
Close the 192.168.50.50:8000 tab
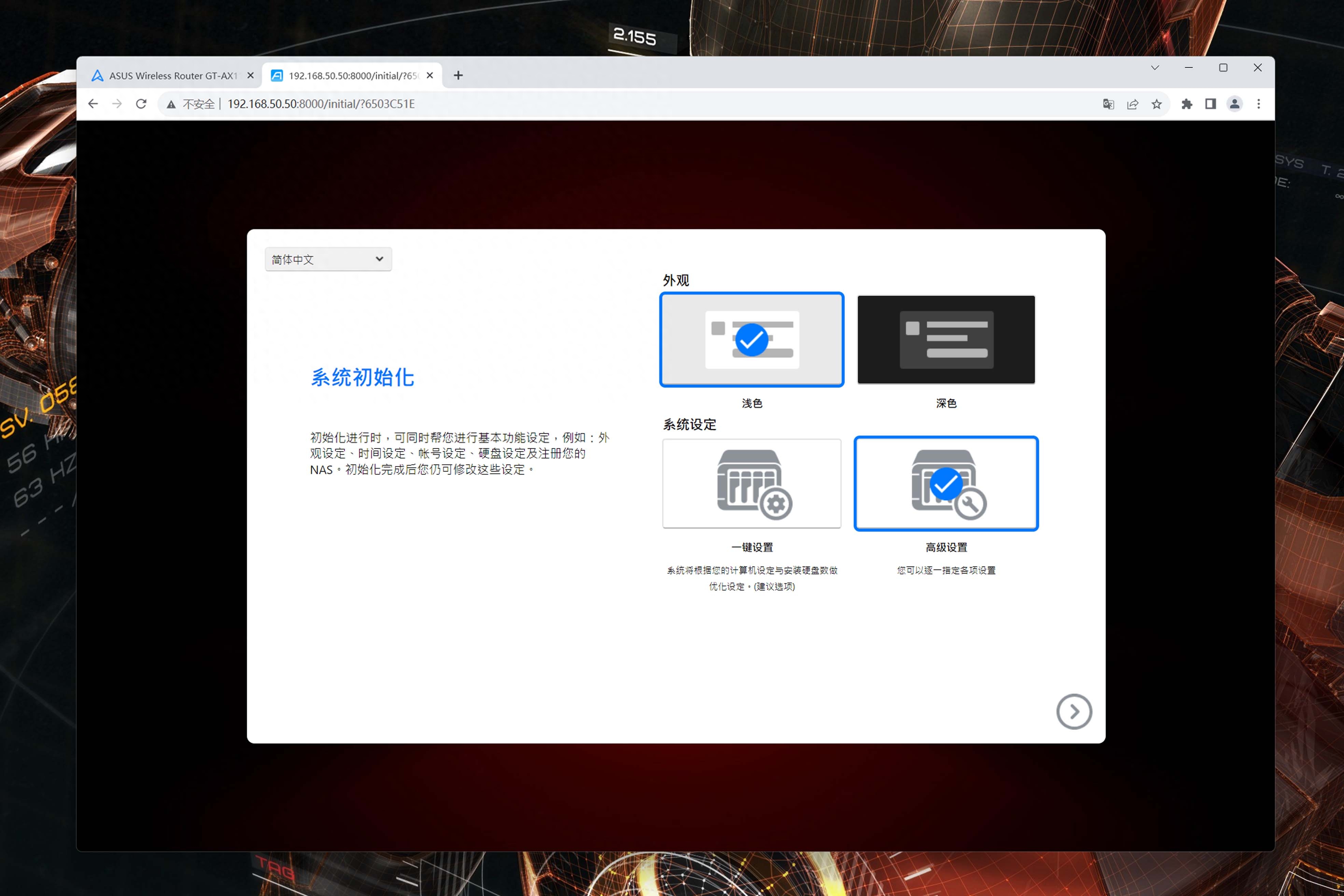coord(430,75)
